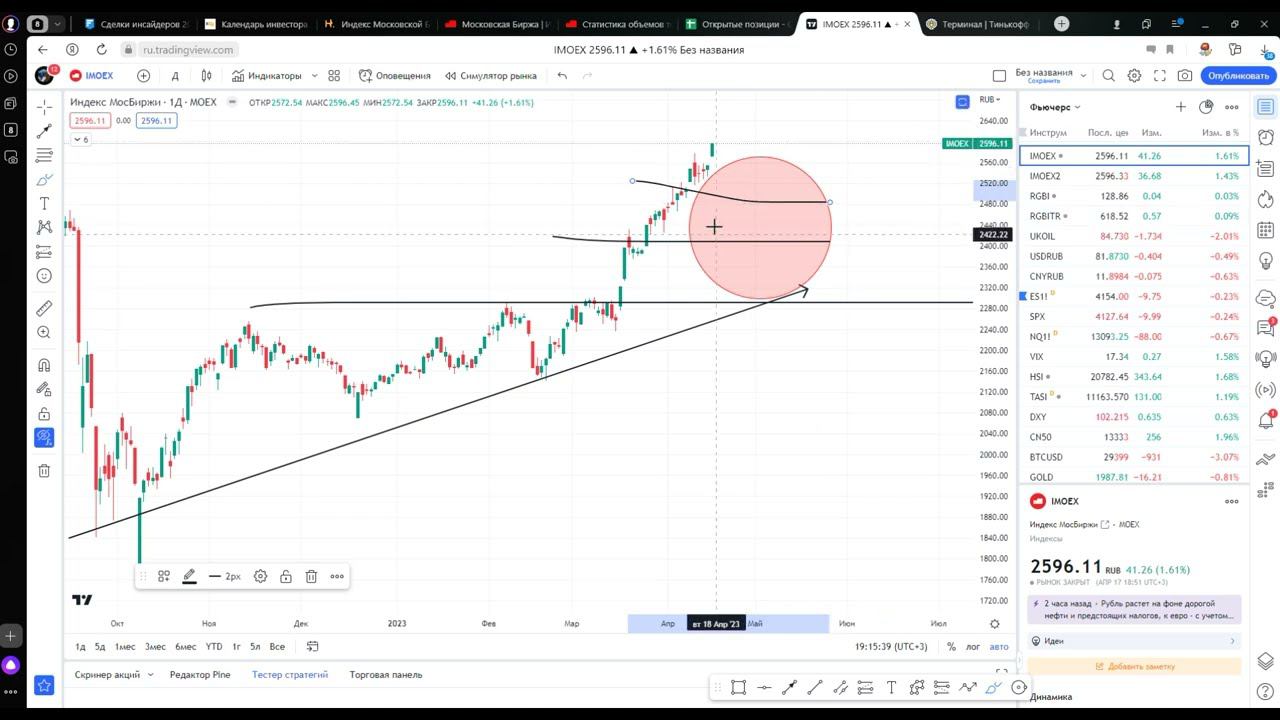Image resolution: width=1280 pixels, height=720 pixels.
Task: Select the Text tool in left toolbar
Action: tap(44, 203)
